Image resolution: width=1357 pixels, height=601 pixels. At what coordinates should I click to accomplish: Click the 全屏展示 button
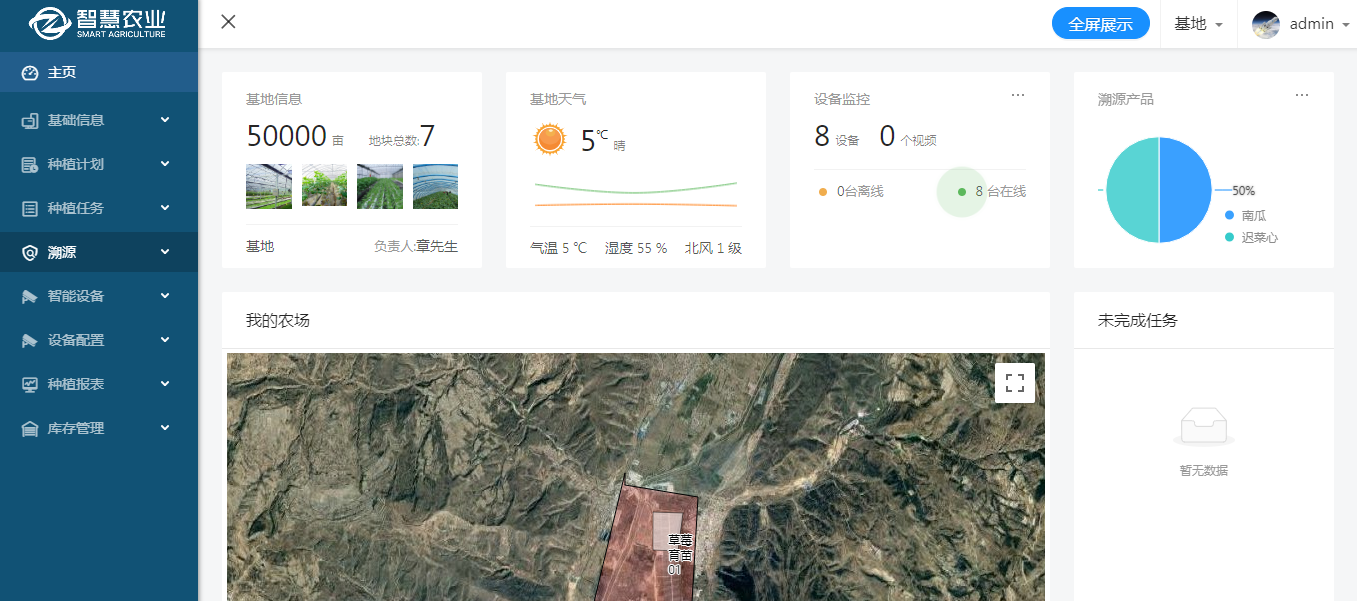coord(1100,24)
